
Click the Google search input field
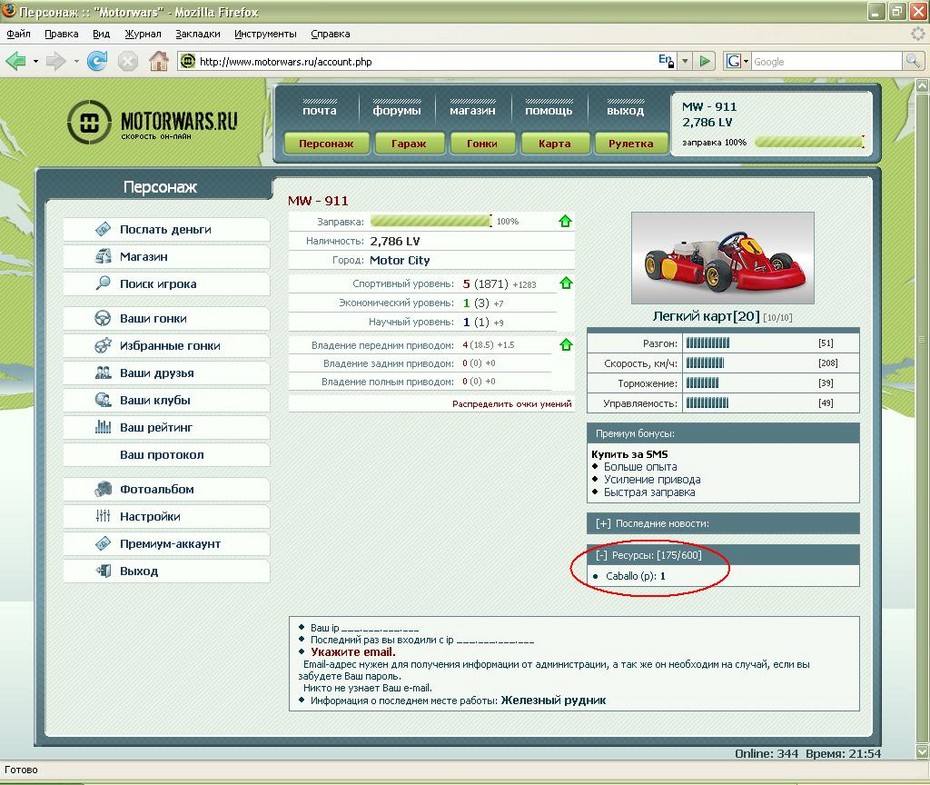pos(827,61)
